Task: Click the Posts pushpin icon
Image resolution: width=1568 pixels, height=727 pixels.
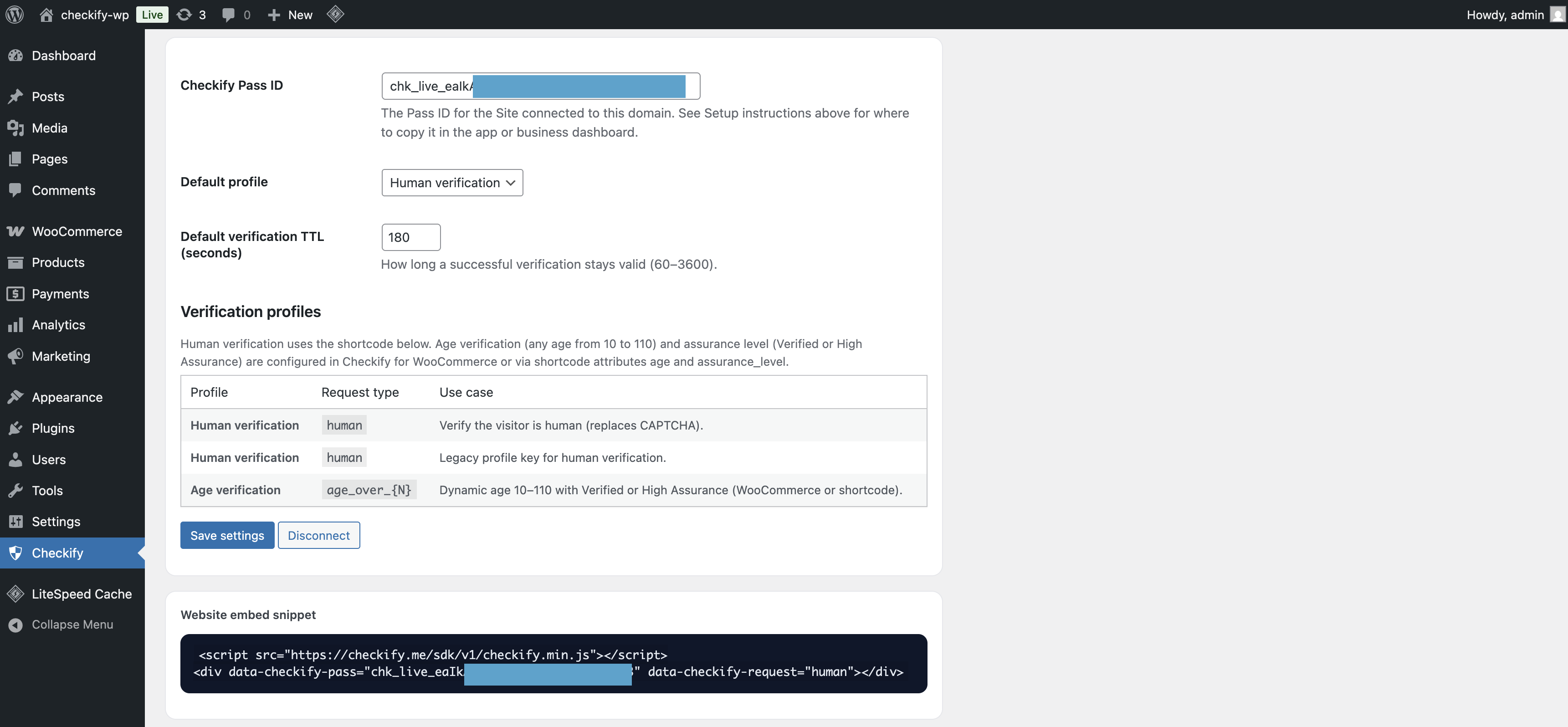Action: [x=16, y=96]
